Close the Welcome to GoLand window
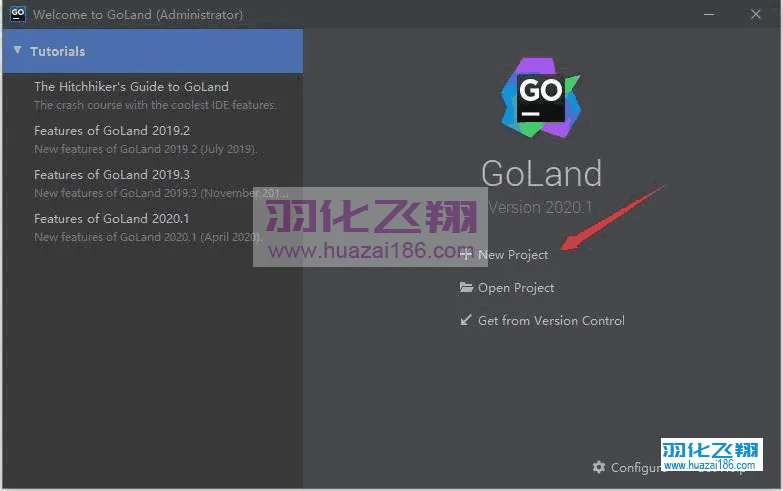Viewport: 783px width, 491px height. pyautogui.click(x=756, y=14)
